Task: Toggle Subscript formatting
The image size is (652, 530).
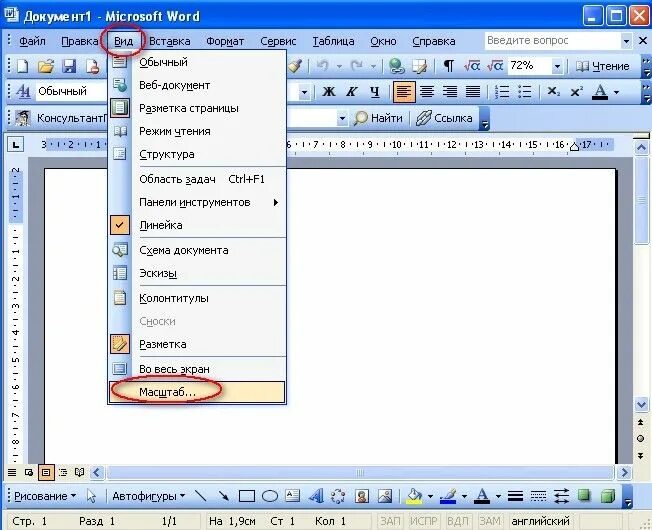Action: coord(553,91)
